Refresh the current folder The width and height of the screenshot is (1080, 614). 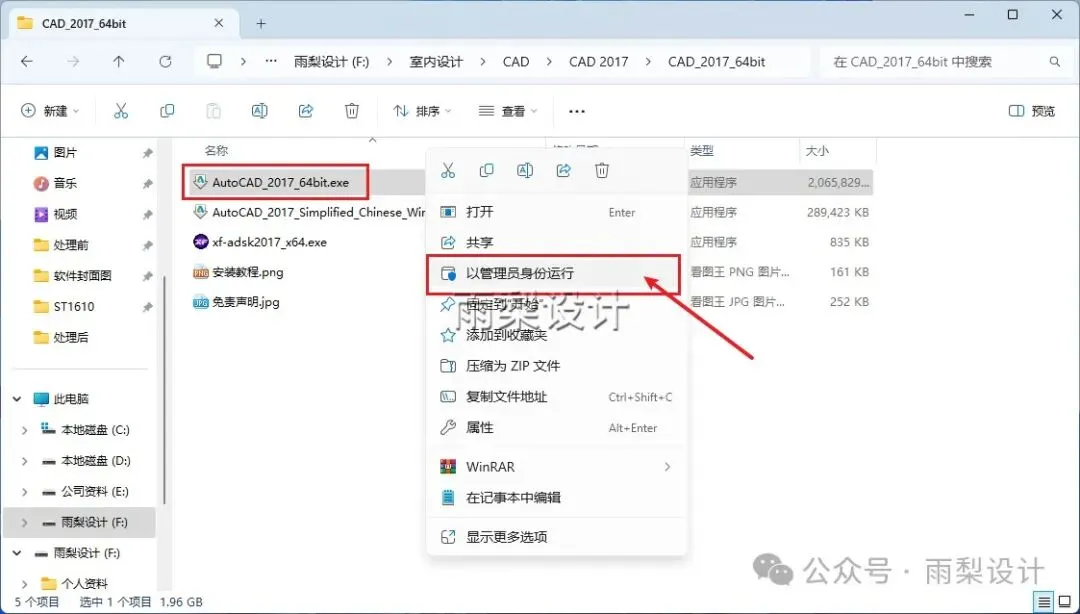[165, 61]
